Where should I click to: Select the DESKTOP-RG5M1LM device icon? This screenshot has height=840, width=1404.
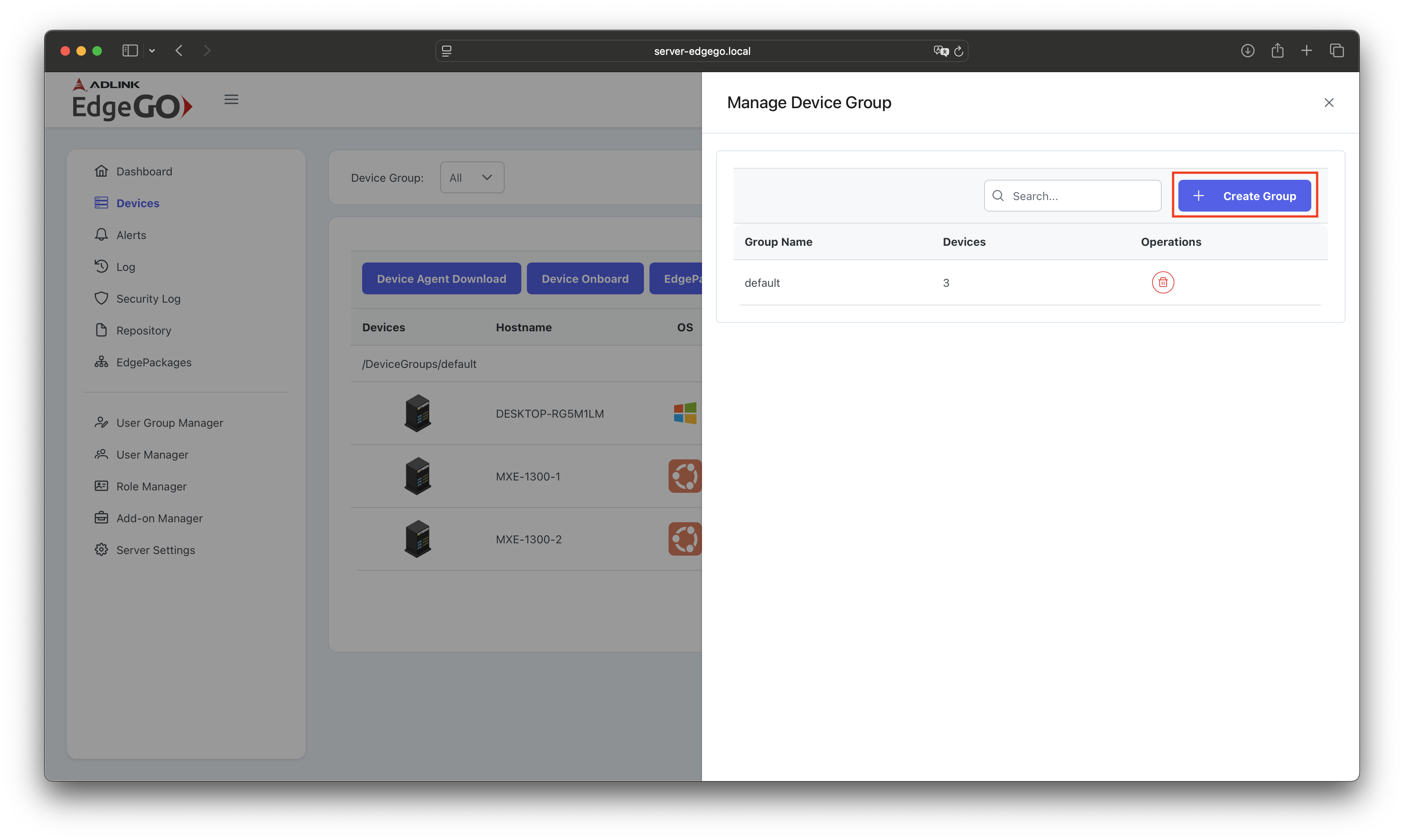coord(417,413)
